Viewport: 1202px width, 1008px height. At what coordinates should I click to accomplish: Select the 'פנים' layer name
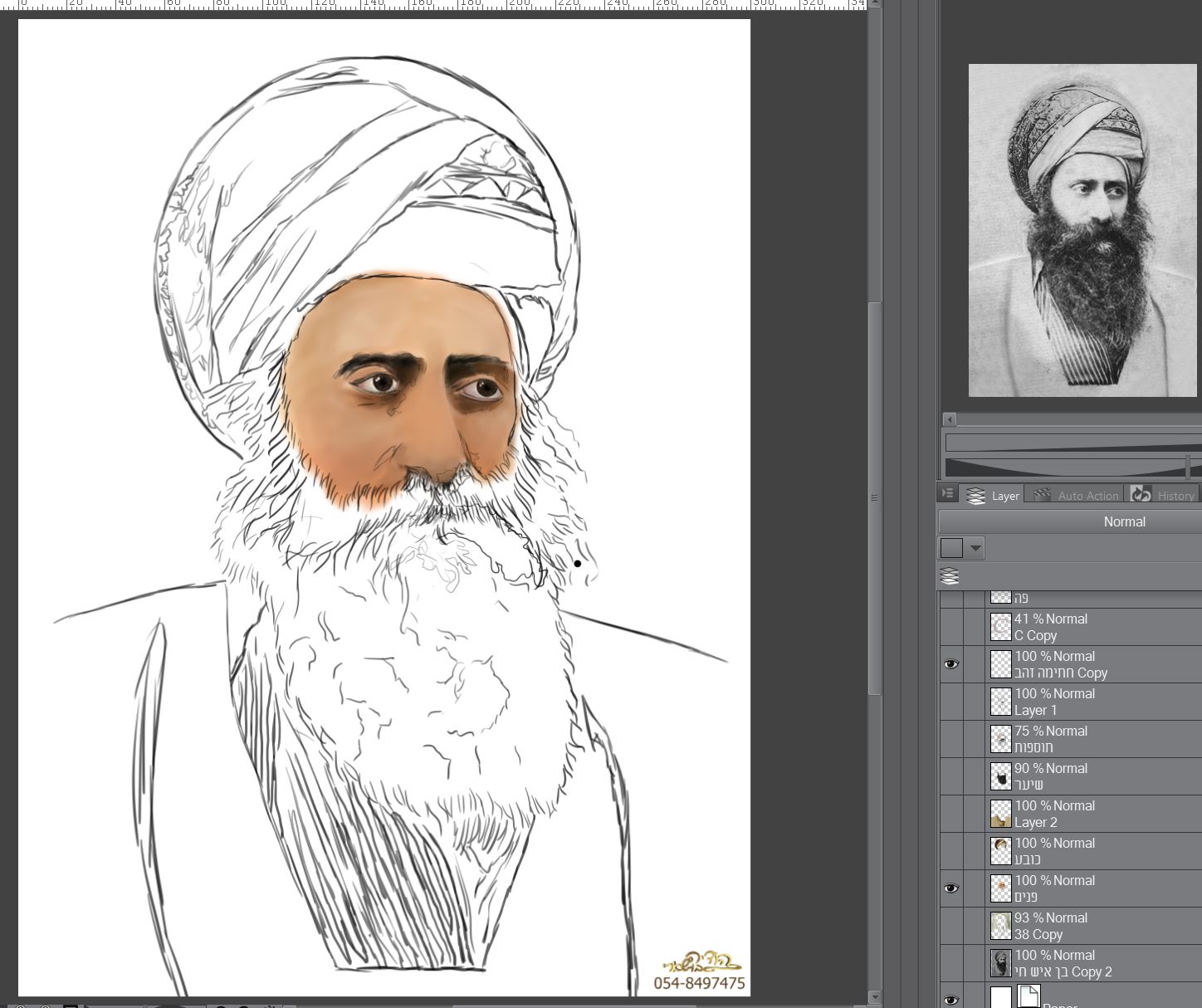coord(1026,897)
